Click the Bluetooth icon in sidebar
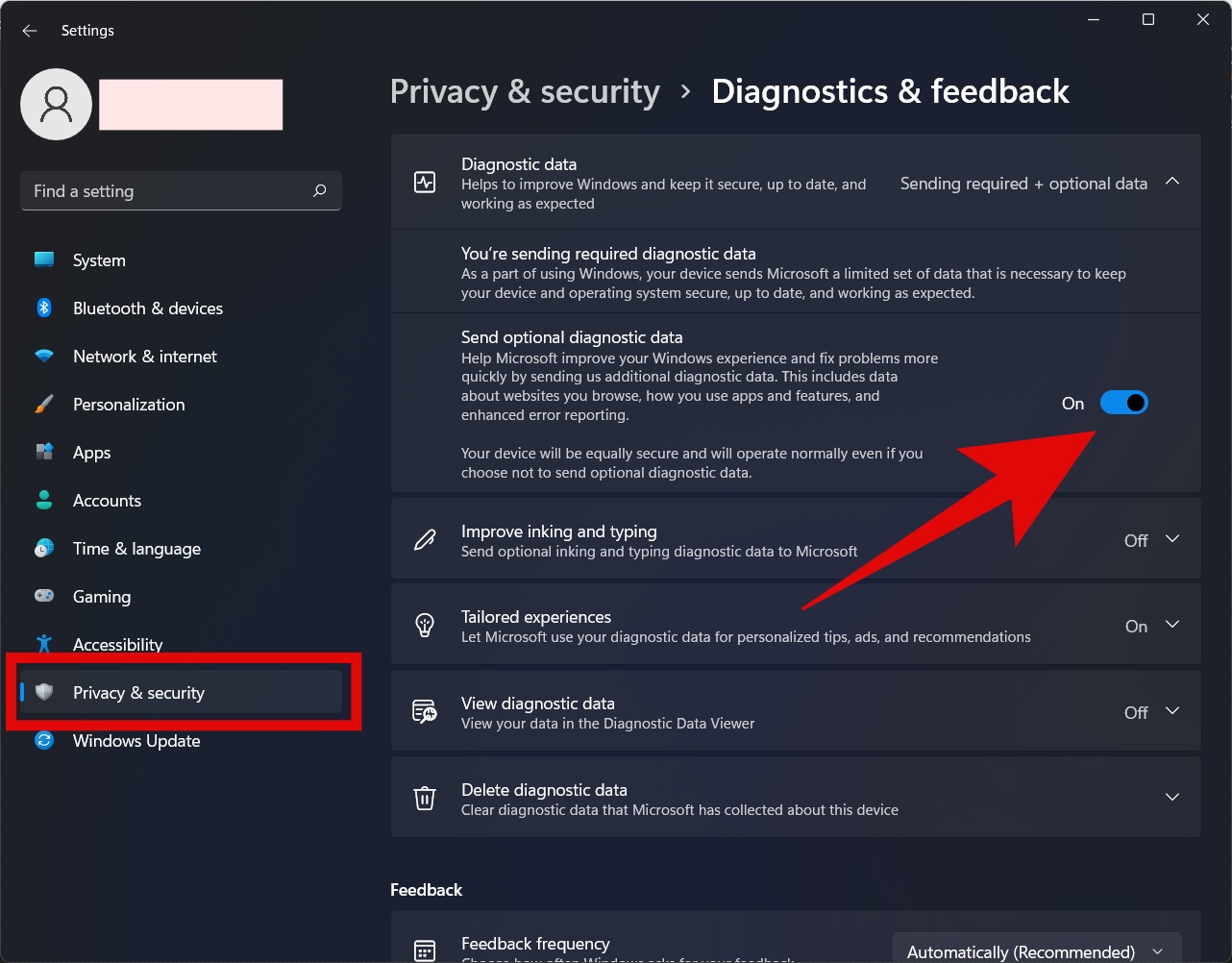The width and height of the screenshot is (1232, 963). [44, 308]
